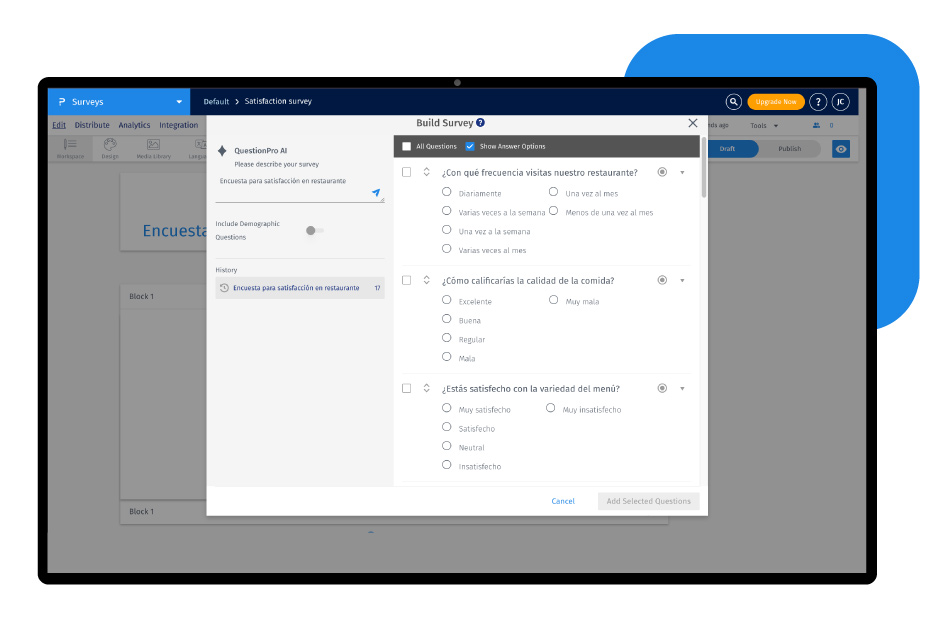The height and width of the screenshot is (626, 941).
Task: Select the Regular radio option
Action: coord(446,338)
